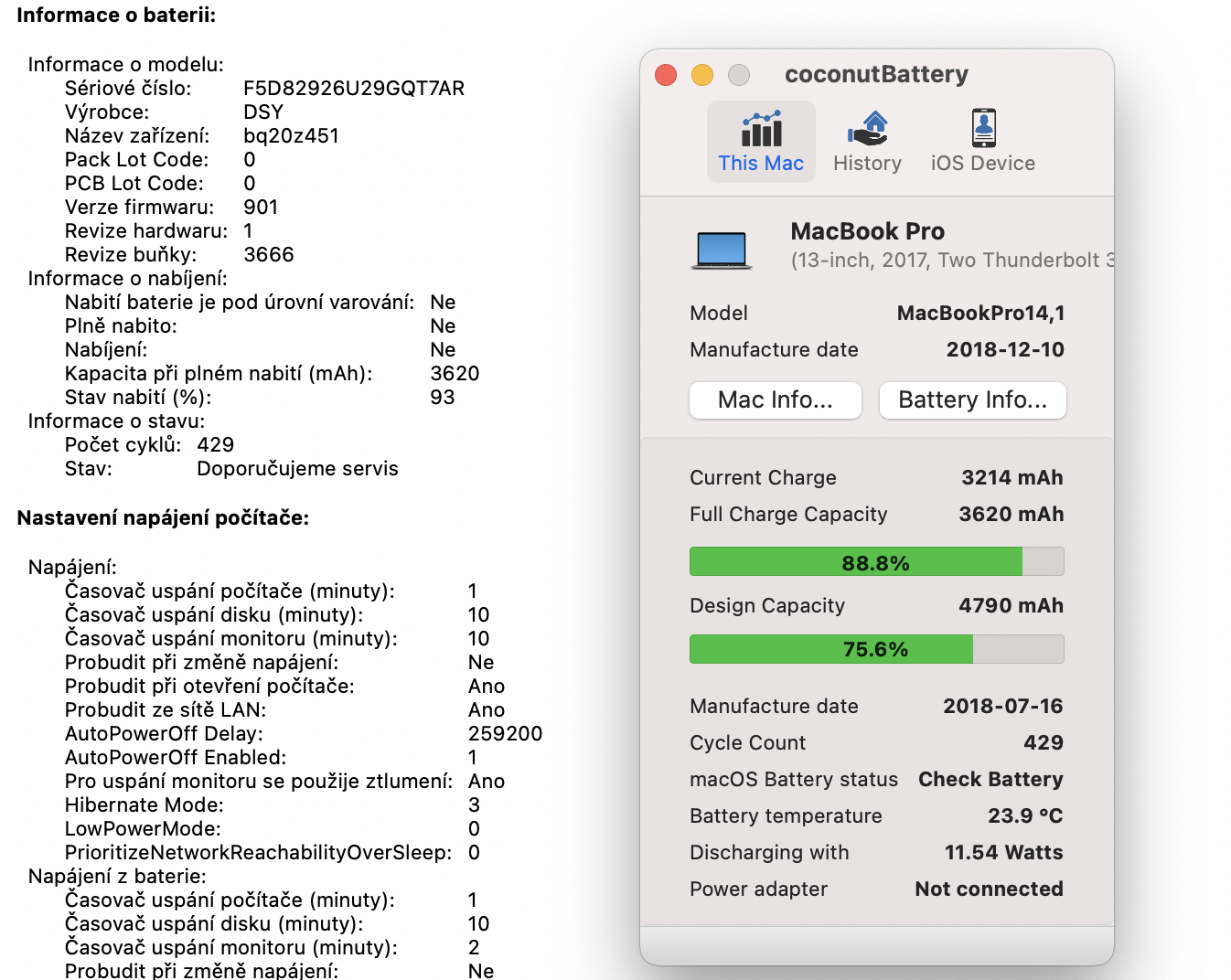Image resolution: width=1231 pixels, height=980 pixels.
Task: Close the coconutBattery window
Action: 666,75
